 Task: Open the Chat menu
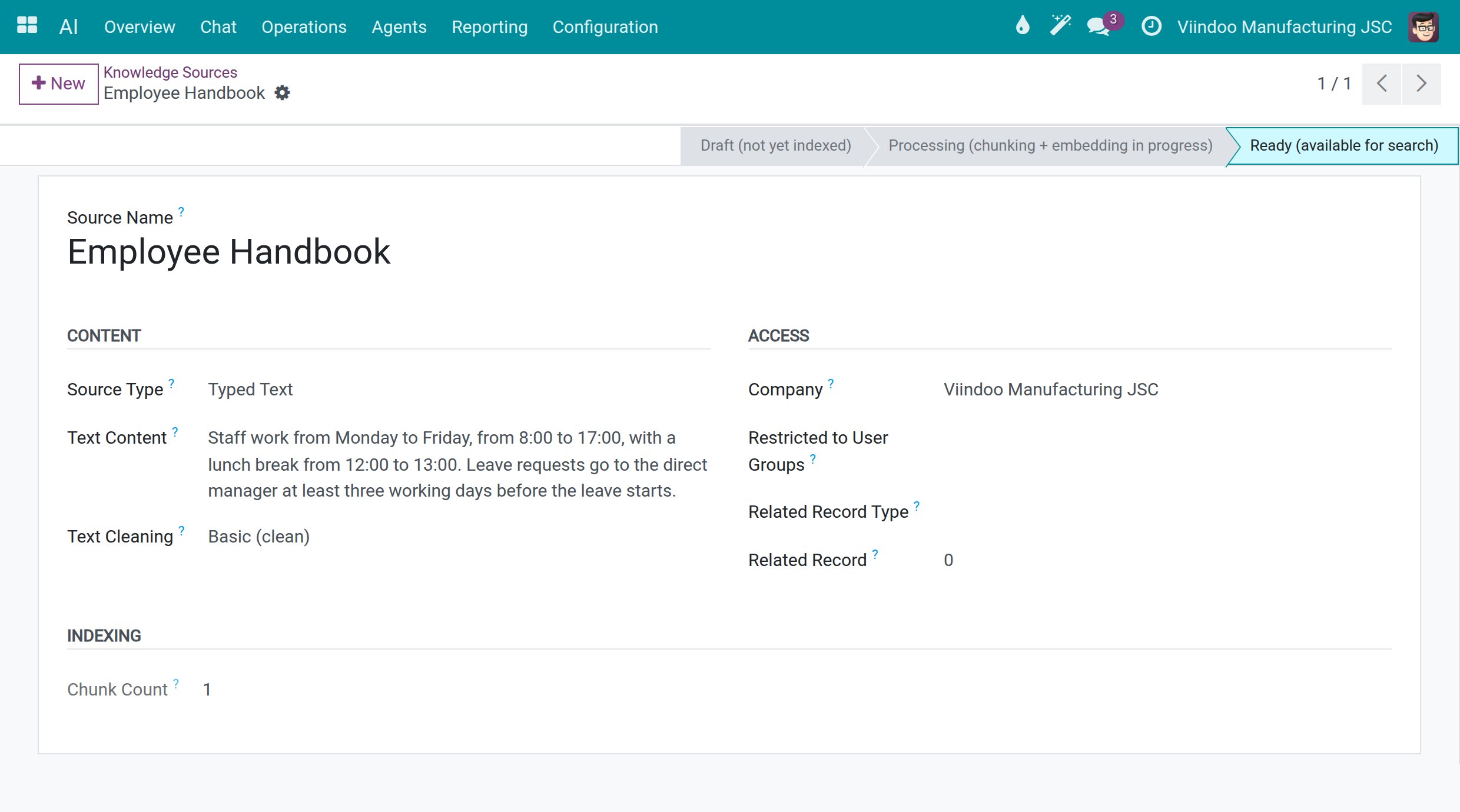(218, 27)
